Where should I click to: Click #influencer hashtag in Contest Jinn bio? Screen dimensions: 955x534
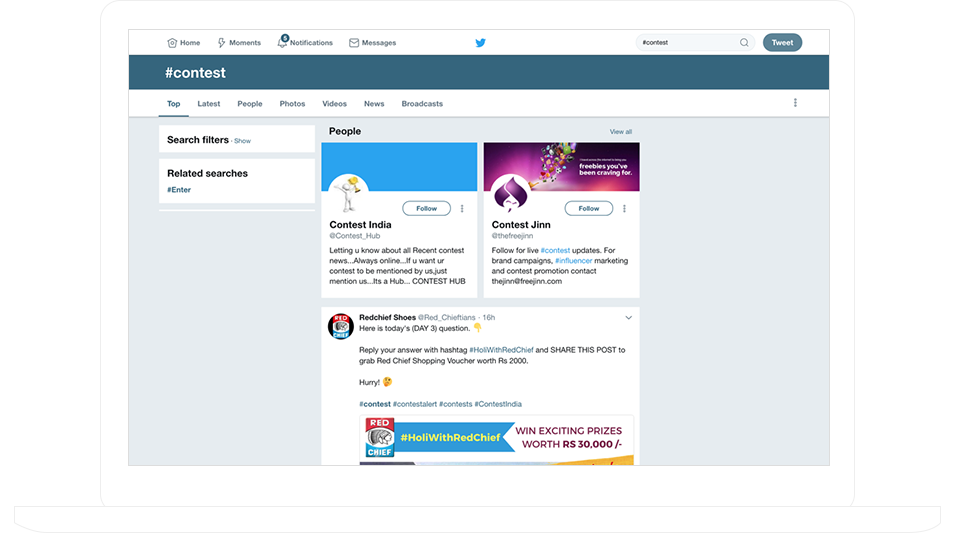574,261
